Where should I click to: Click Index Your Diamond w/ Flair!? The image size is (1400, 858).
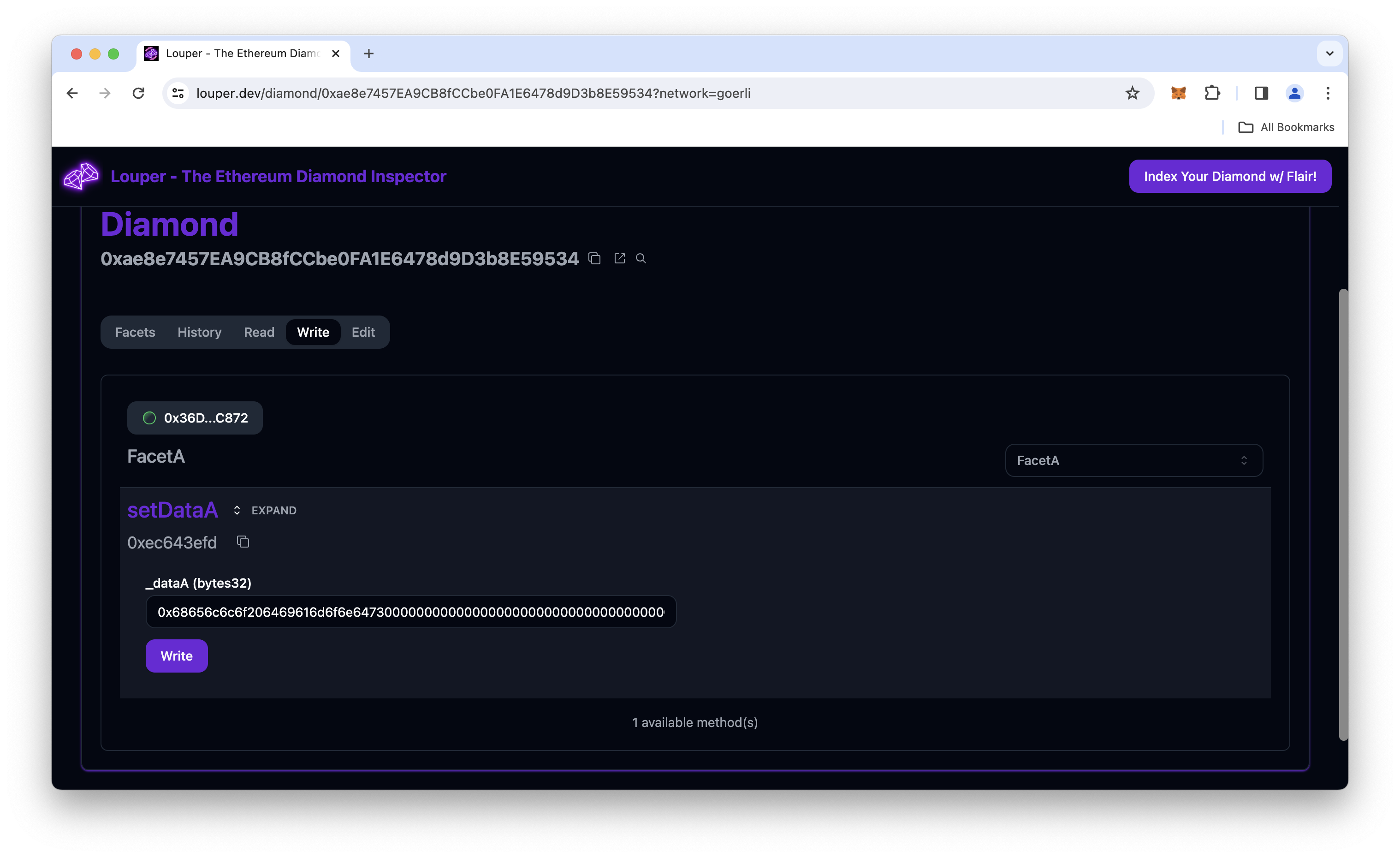tap(1229, 176)
